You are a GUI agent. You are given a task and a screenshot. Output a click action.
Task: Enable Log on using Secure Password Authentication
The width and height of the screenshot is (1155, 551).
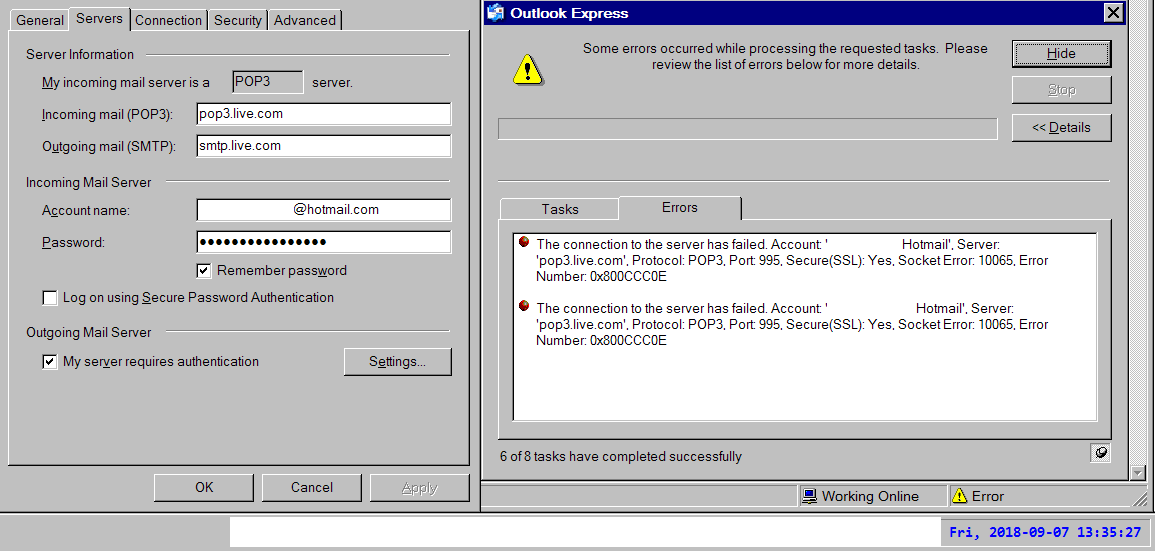50,298
